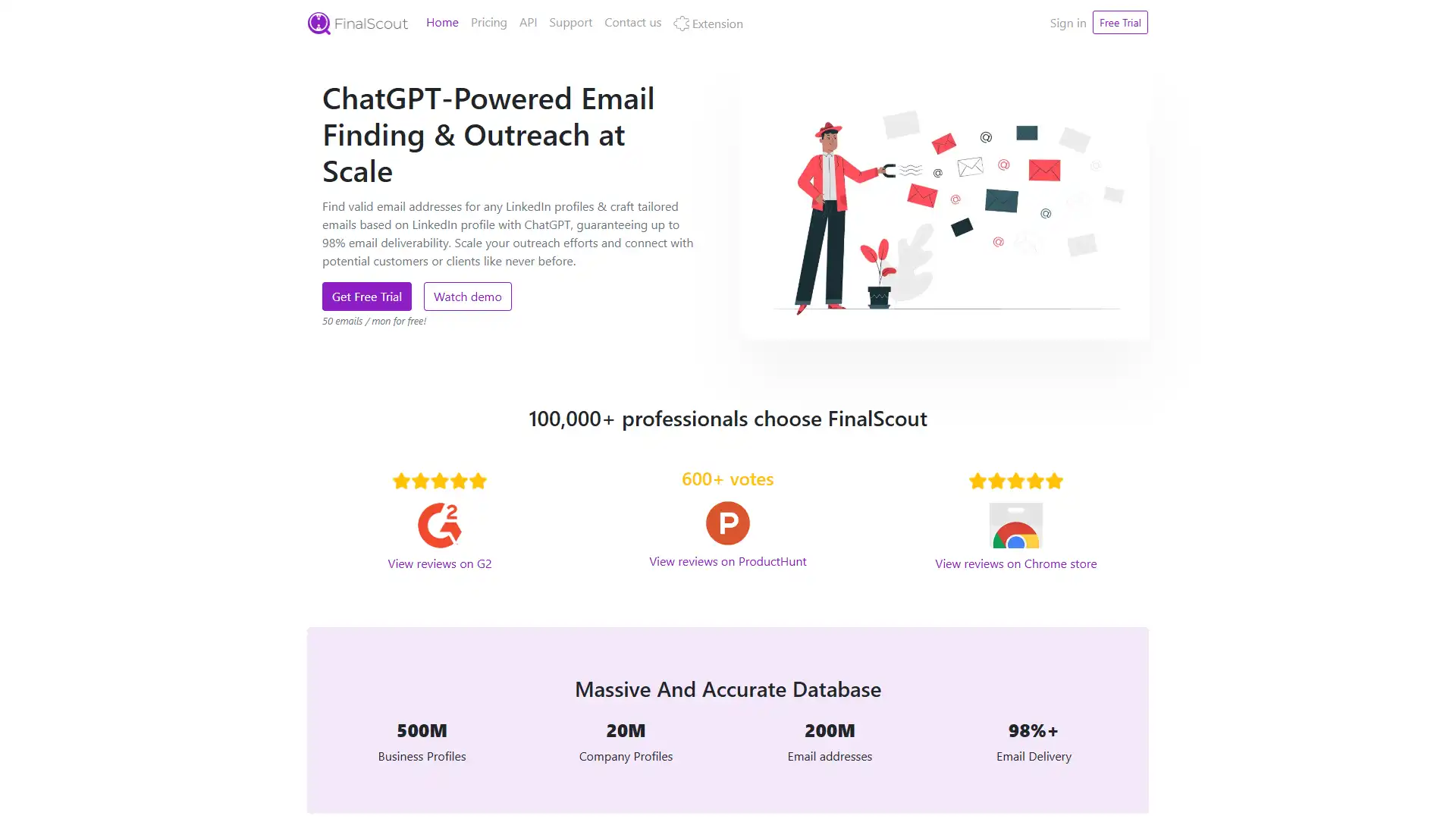Click the View reviews on ProductHunt link
Screen dimensions: 1456x819
tap(728, 560)
